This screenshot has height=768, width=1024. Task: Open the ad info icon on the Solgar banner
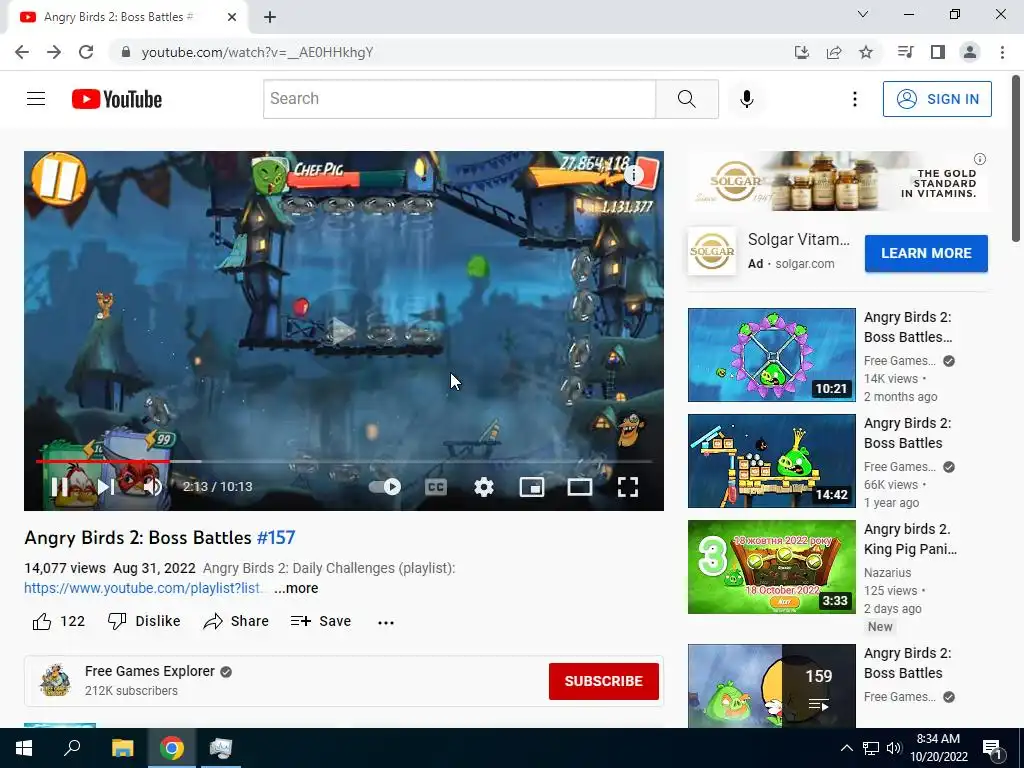pyautogui.click(x=980, y=159)
